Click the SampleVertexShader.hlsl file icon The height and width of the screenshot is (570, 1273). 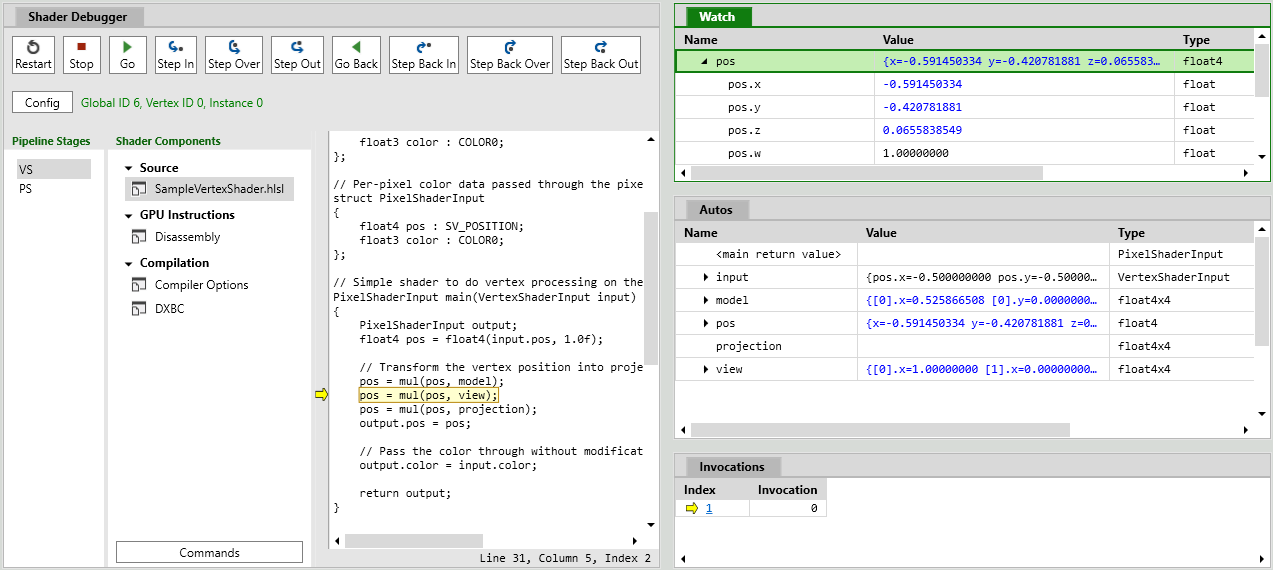coord(138,189)
